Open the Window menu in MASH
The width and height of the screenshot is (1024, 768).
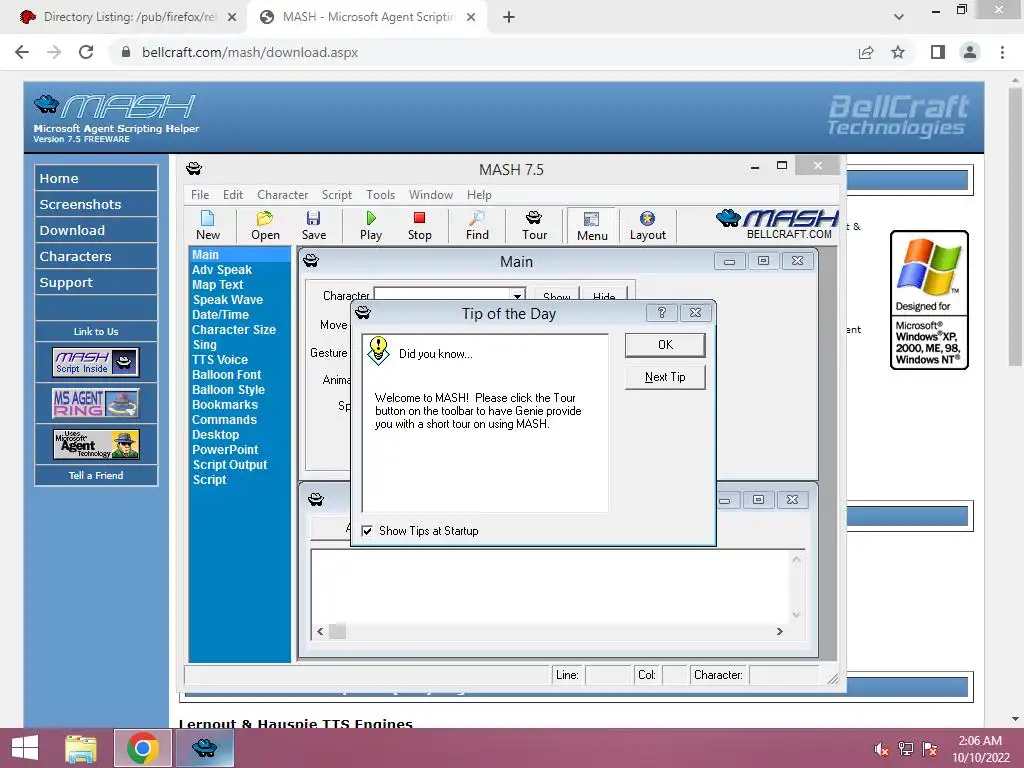[430, 195]
